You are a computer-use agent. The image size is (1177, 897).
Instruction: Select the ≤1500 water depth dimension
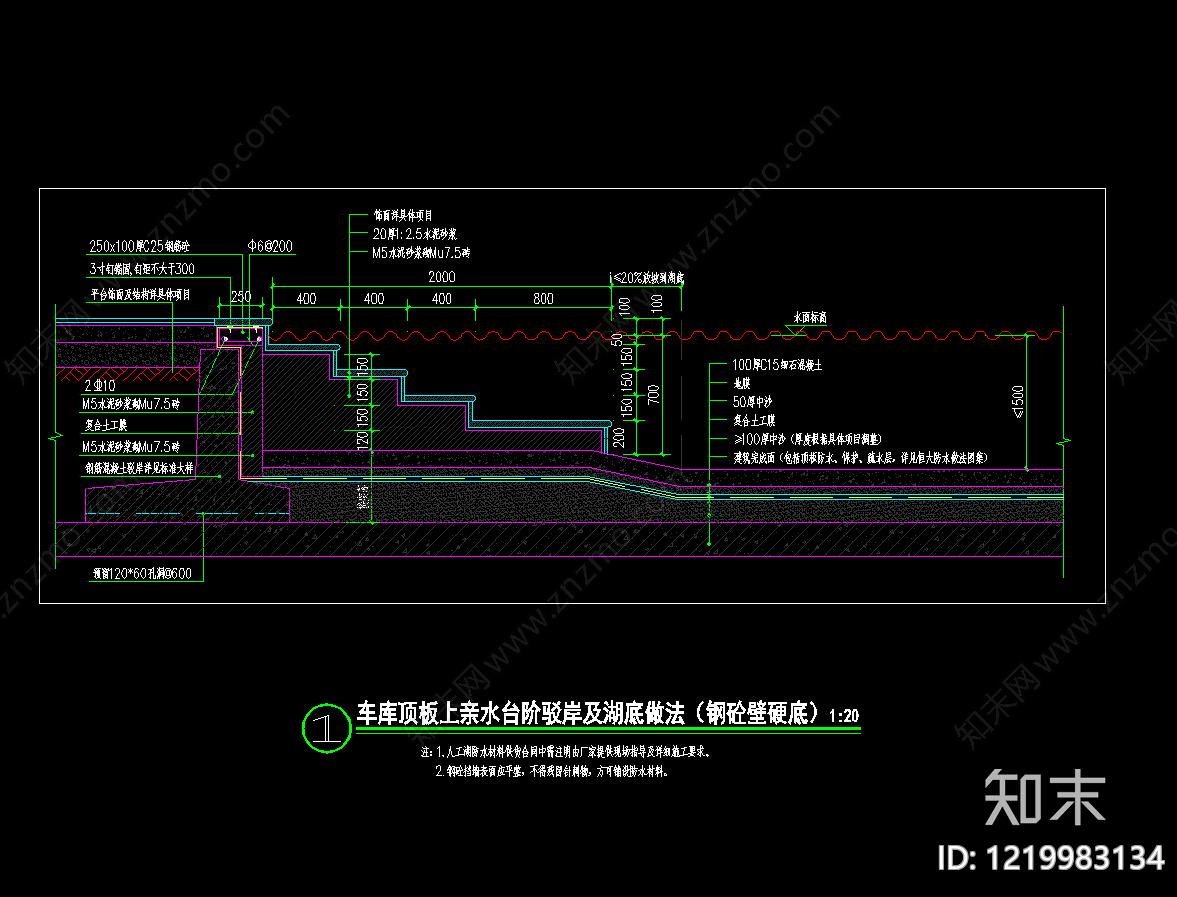[x=1018, y=402]
